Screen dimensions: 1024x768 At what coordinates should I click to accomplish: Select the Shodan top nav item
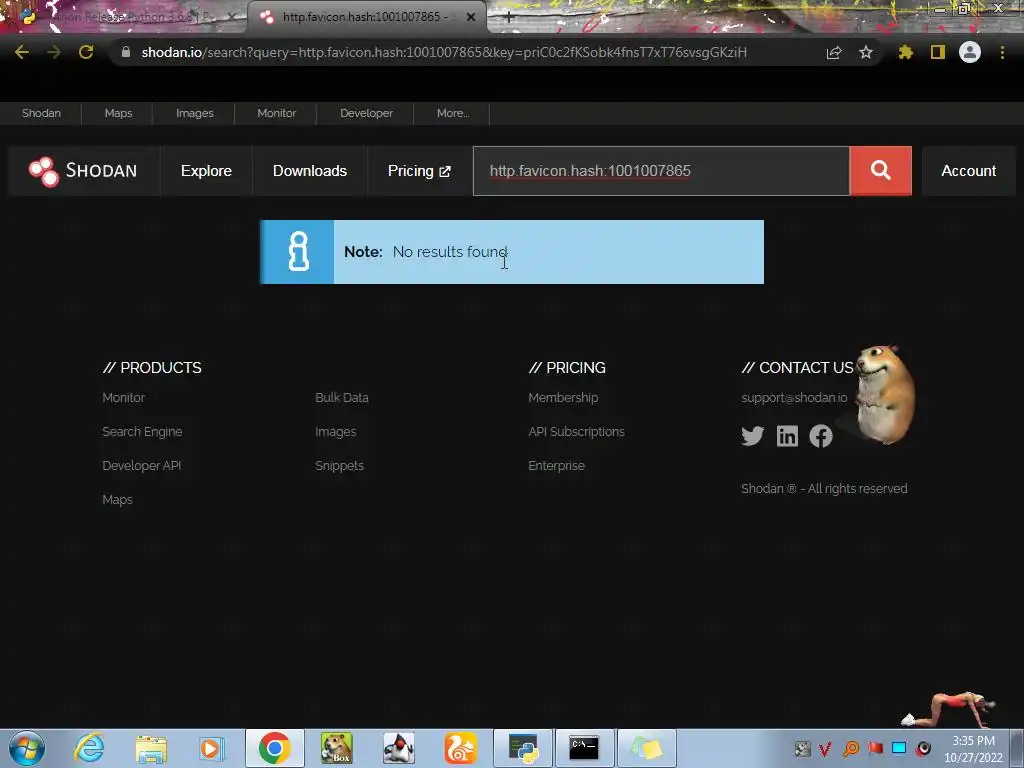coord(41,113)
